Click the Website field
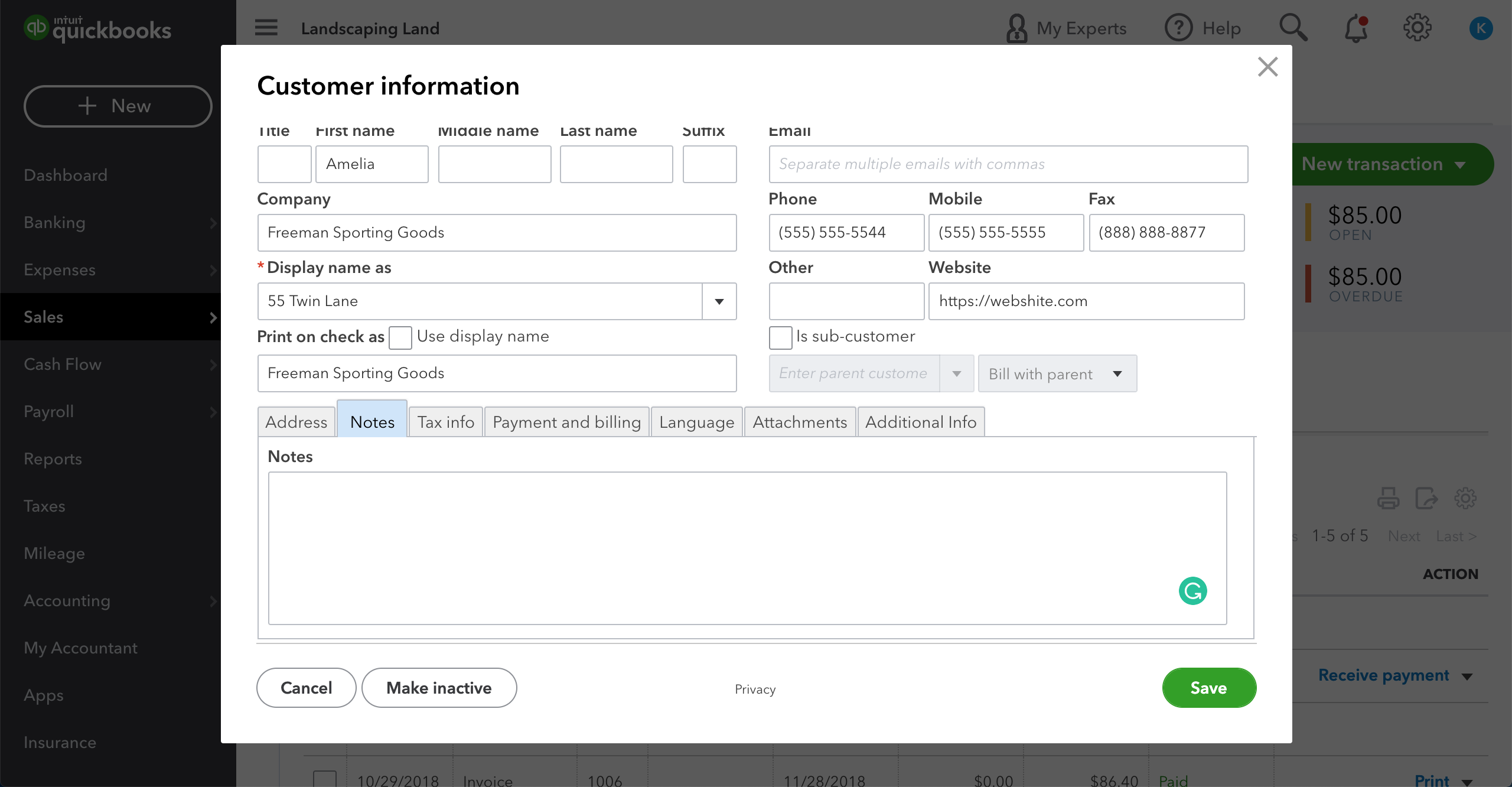The height and width of the screenshot is (787, 1512). 1086,301
